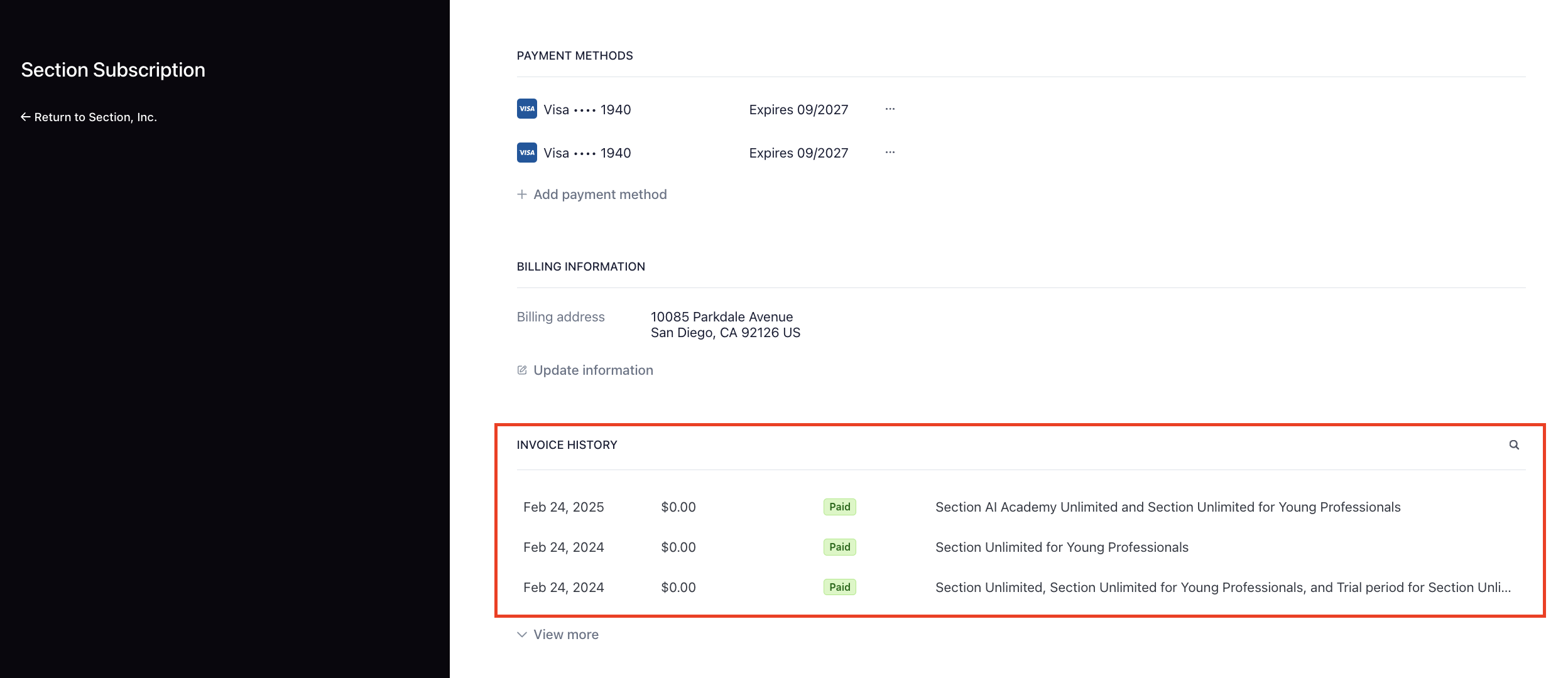
Task: Click the pencil icon beside Update information
Action: pyautogui.click(x=521, y=370)
